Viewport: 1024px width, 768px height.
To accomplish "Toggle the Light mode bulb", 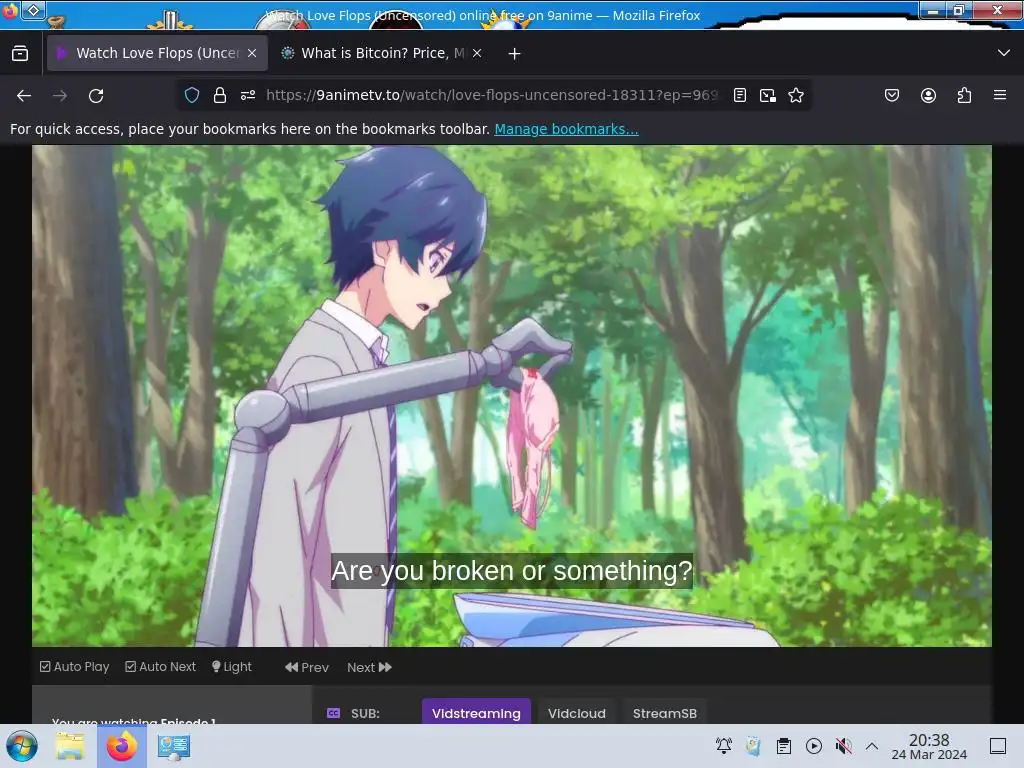I will click(x=231, y=667).
